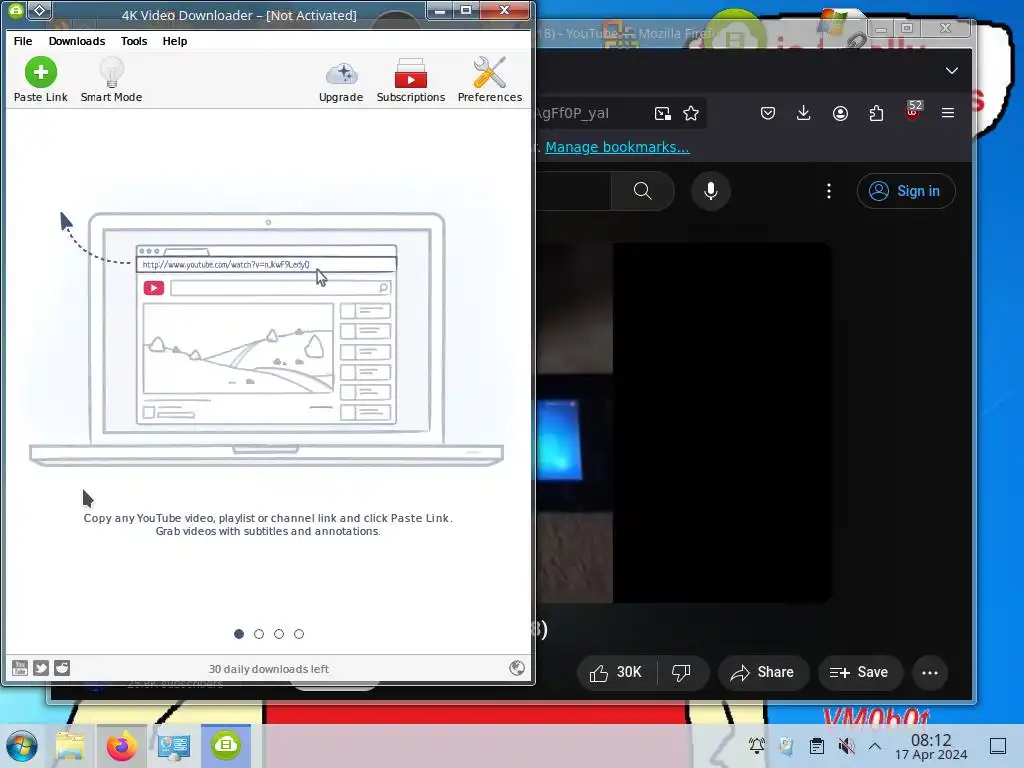Click '30 daily downloads left' text
Screen dimensions: 1024x768
click(x=268, y=669)
